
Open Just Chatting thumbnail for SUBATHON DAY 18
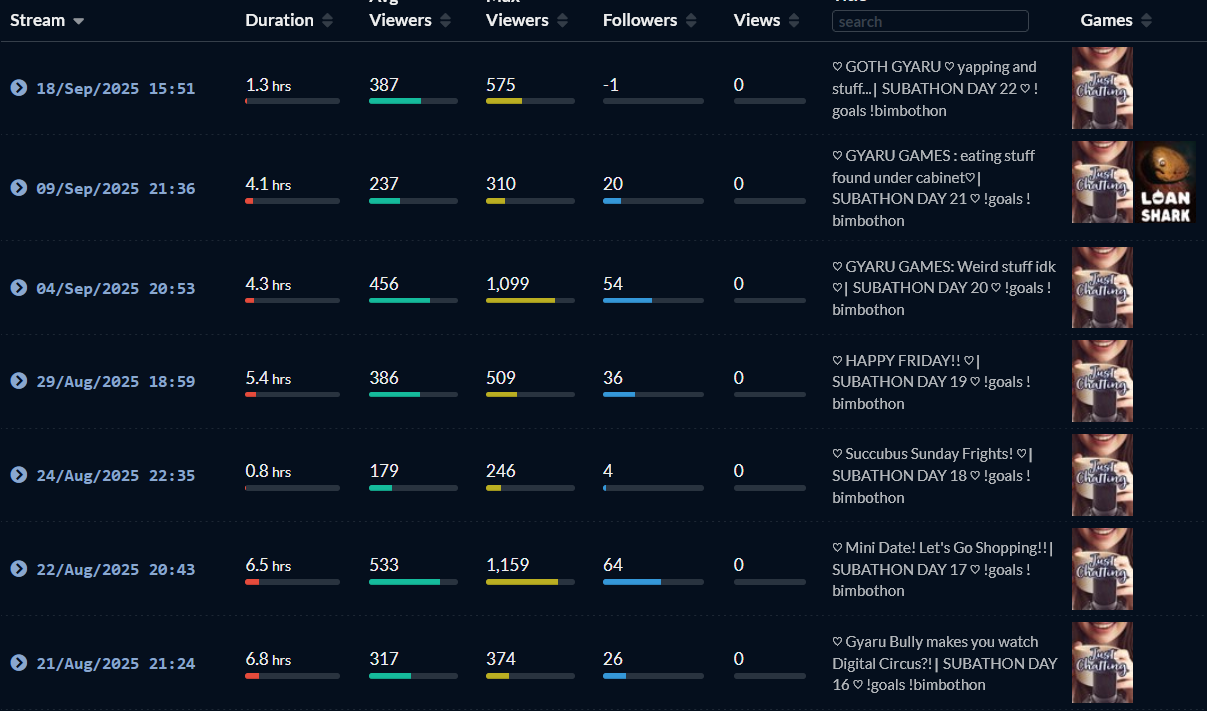tap(1102, 475)
